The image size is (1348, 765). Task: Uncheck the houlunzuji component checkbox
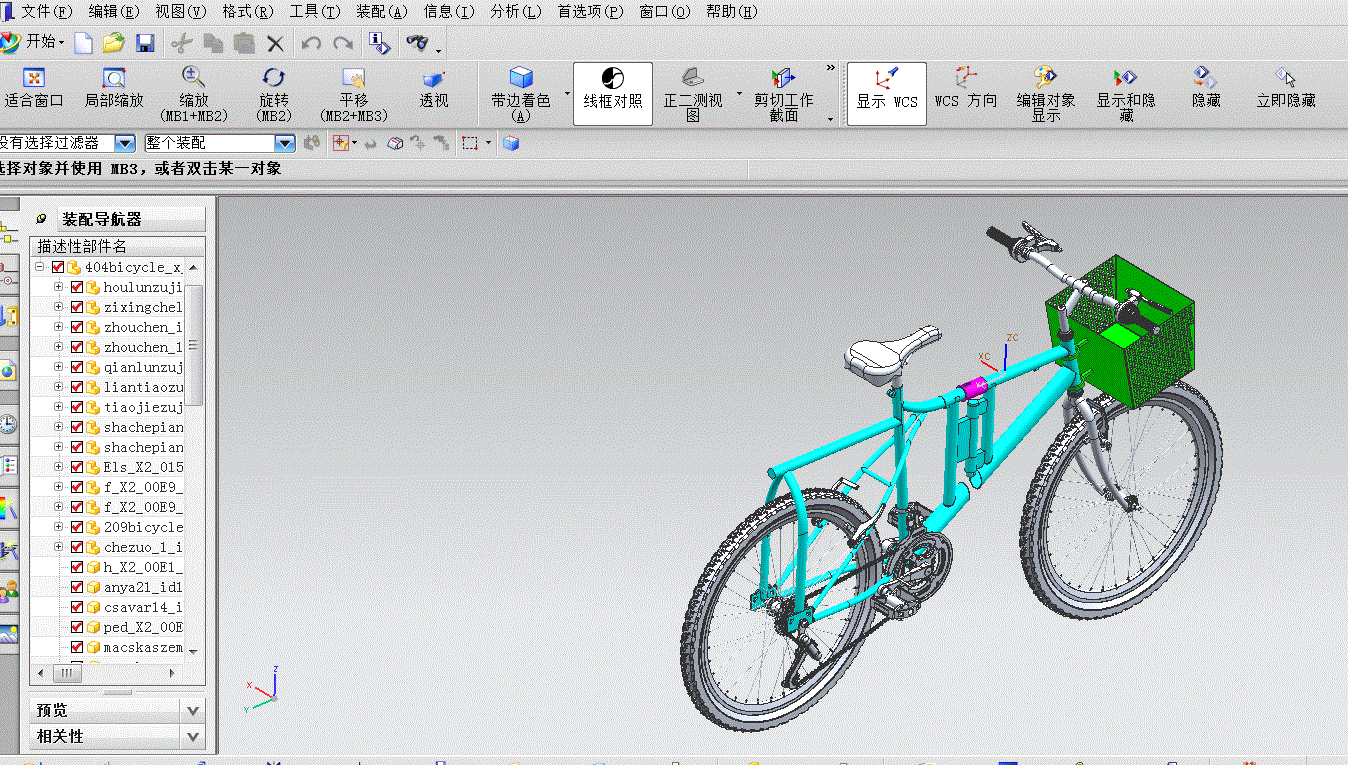coord(77,287)
